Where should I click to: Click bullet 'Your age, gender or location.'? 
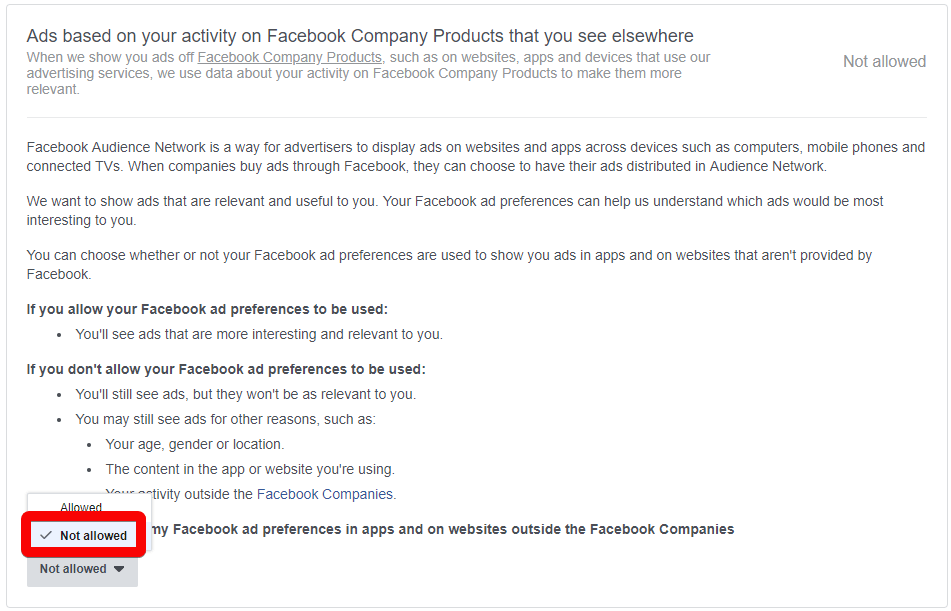point(195,444)
